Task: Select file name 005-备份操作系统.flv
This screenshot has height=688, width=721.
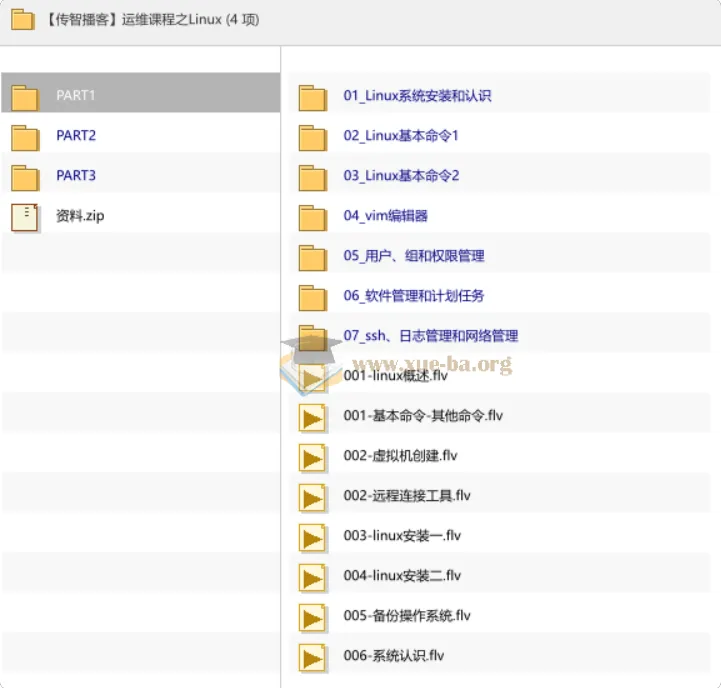Action: coord(407,616)
